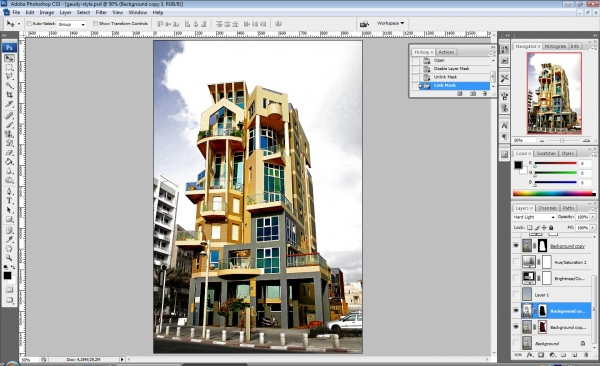Select the Rectangle shape tool
Image resolution: width=600 pixels, height=366 pixels.
coord(9,219)
